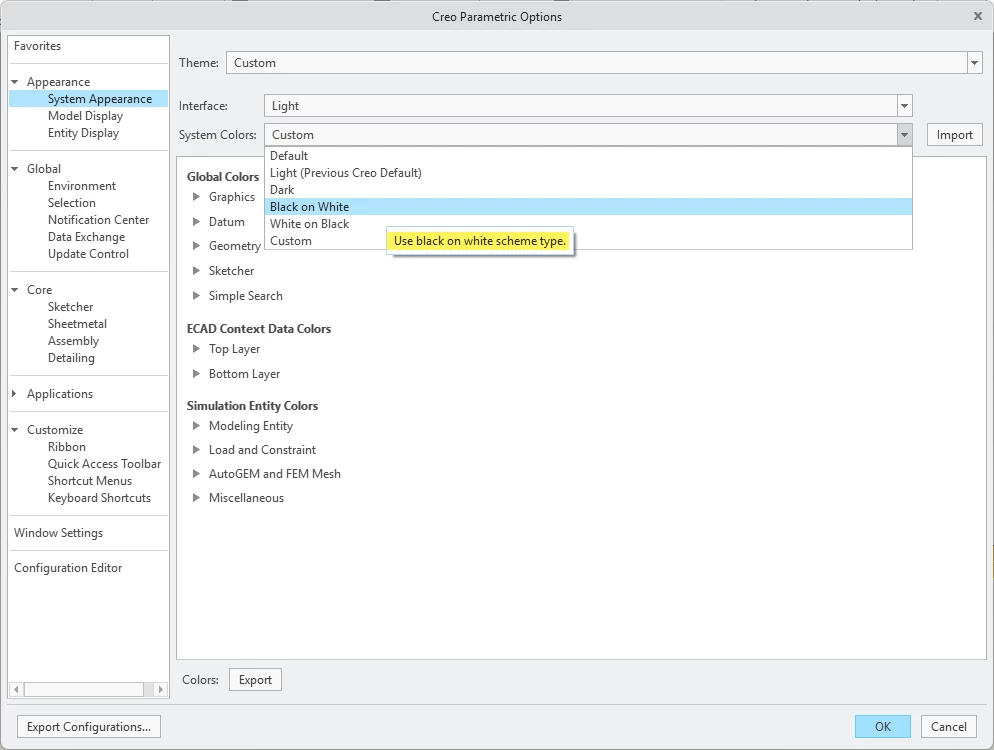Click sidebar scrollbar left arrow
The height and width of the screenshot is (750, 994).
click(x=16, y=689)
